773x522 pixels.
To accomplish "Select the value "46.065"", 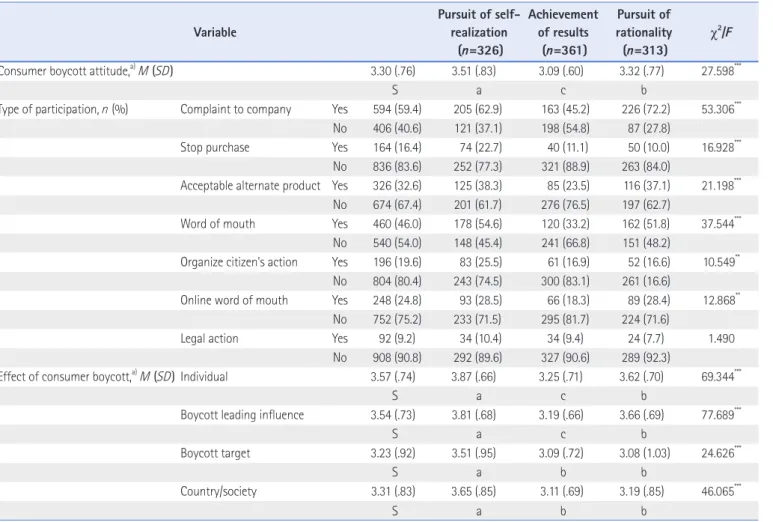I will pyautogui.click(x=718, y=491).
